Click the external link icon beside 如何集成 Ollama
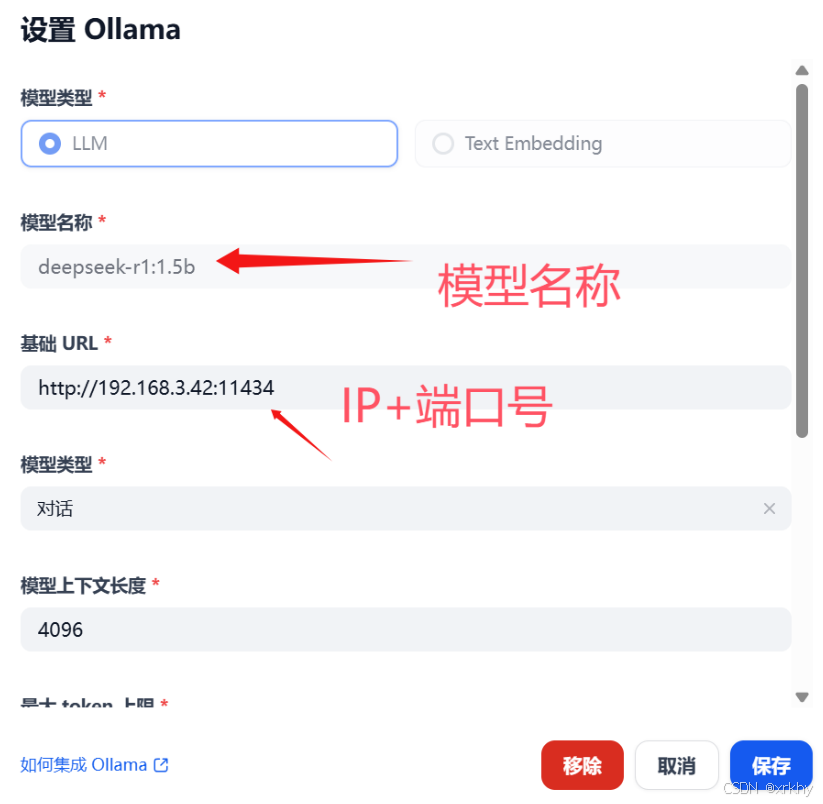 pos(161,765)
